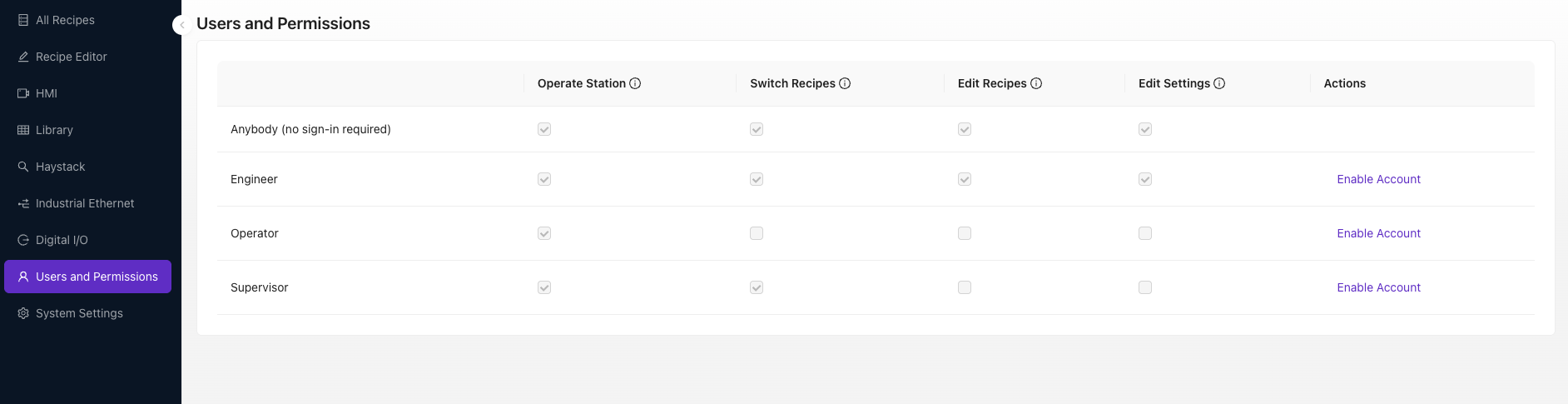Viewport: 1568px width, 404px height.
Task: Click the Recipe Editor pencil icon
Action: pos(23,57)
